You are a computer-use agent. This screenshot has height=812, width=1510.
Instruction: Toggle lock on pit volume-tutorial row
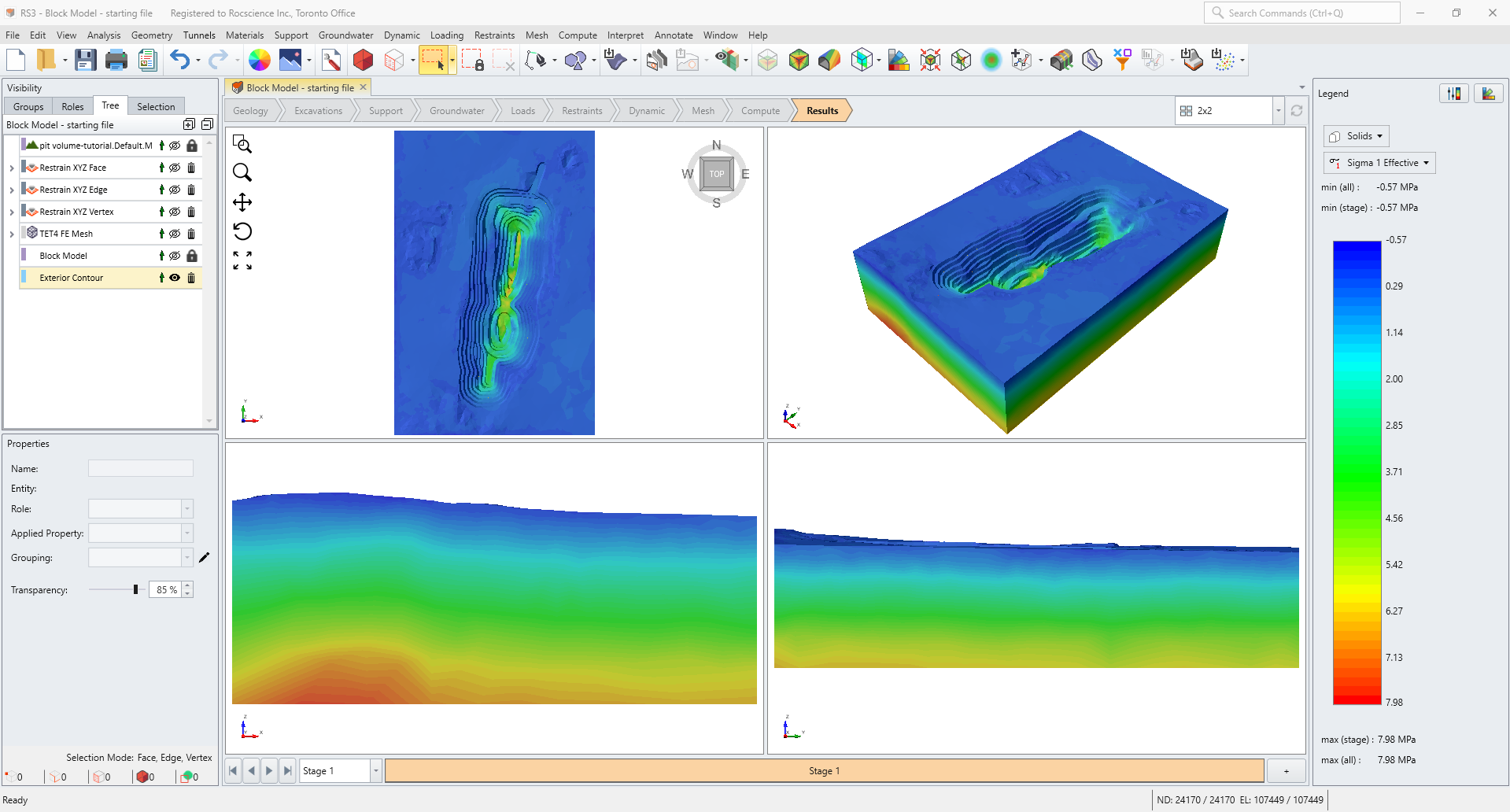tap(191, 146)
